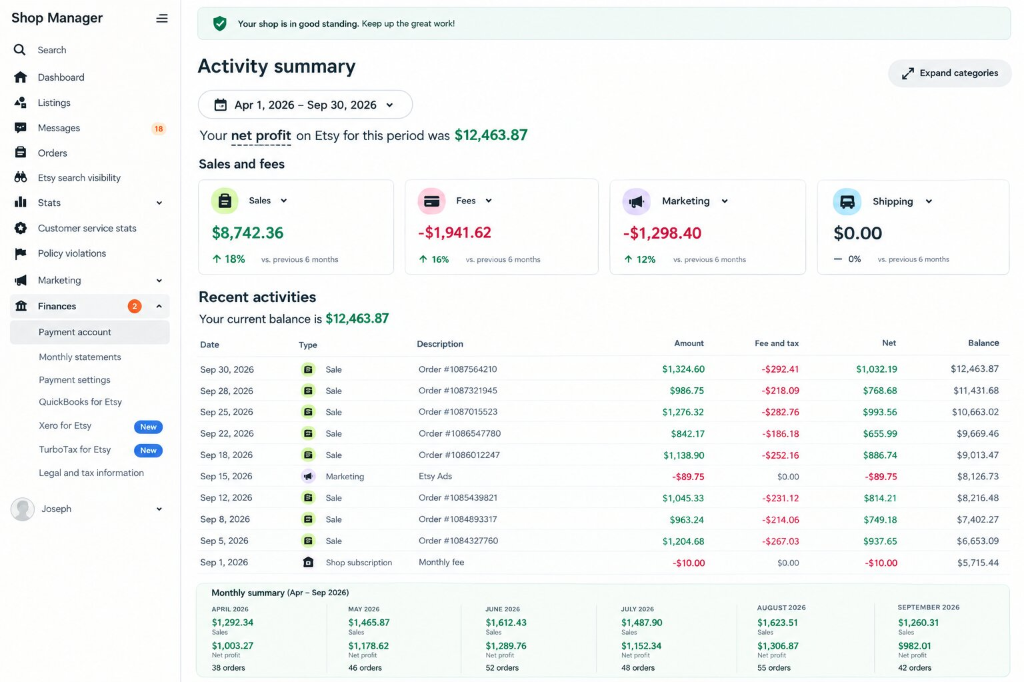Click Order #1086547780 description

pos(460,433)
